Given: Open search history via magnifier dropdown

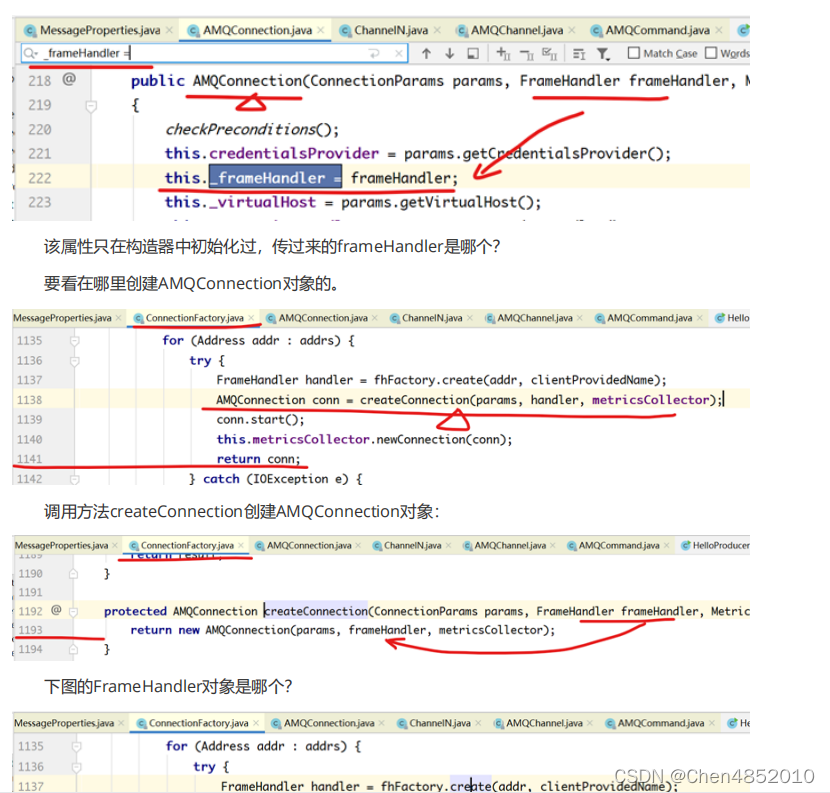Looking at the screenshot, I should click(31, 53).
